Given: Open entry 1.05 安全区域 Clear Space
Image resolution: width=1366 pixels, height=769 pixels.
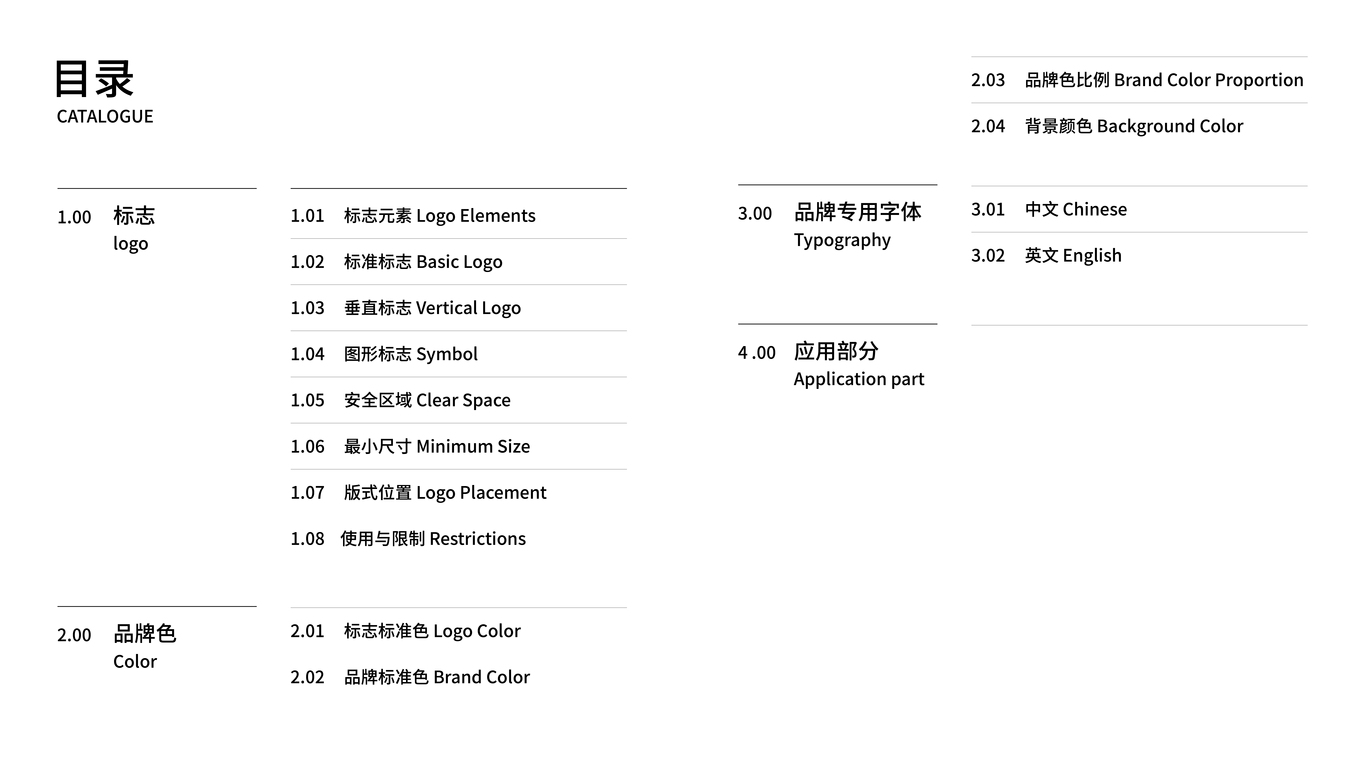Looking at the screenshot, I should click(x=400, y=400).
